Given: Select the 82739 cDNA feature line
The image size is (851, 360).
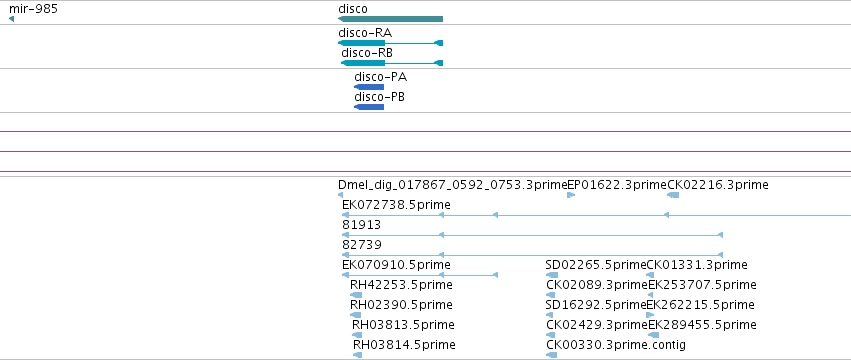Looking at the screenshot, I should (x=532, y=255).
